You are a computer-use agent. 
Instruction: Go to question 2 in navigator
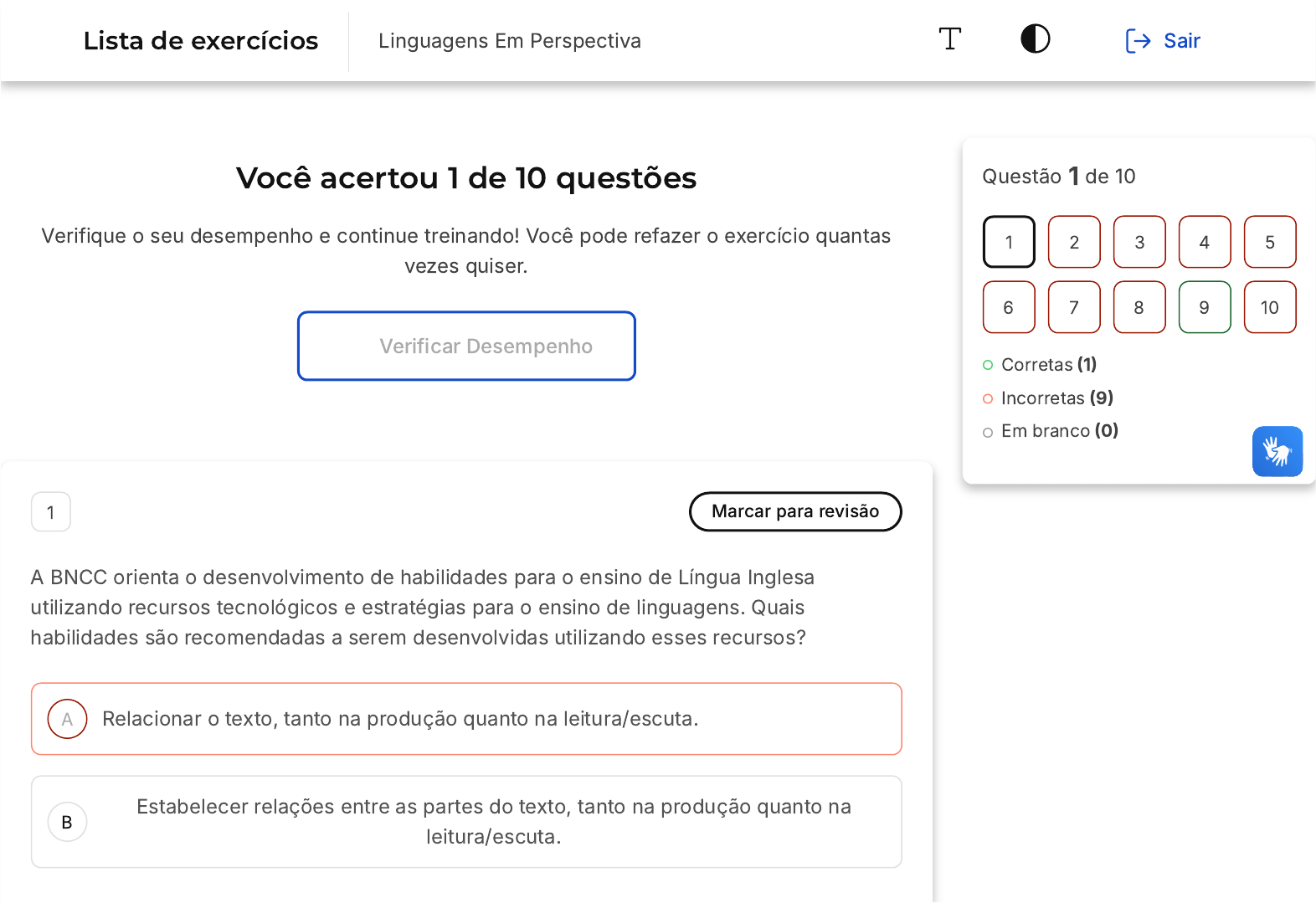point(1074,242)
